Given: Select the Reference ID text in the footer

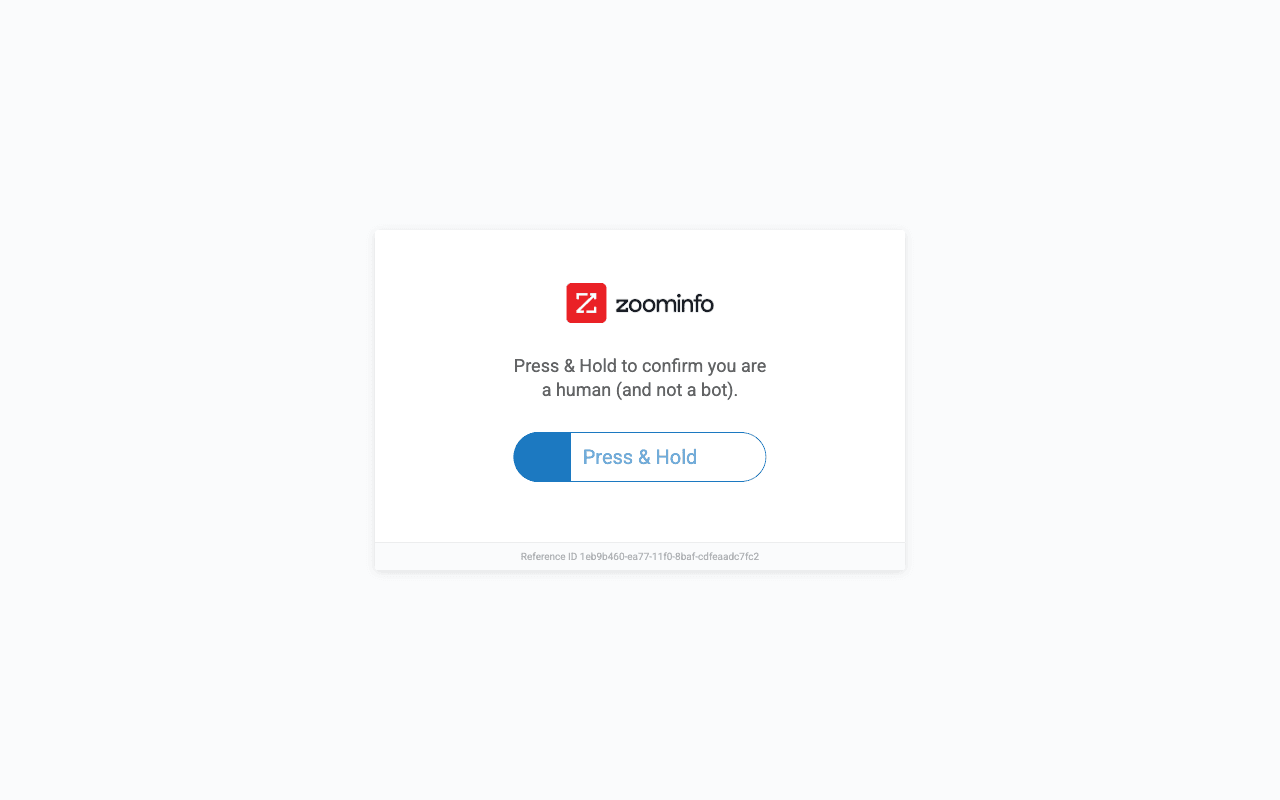Looking at the screenshot, I should (640, 556).
